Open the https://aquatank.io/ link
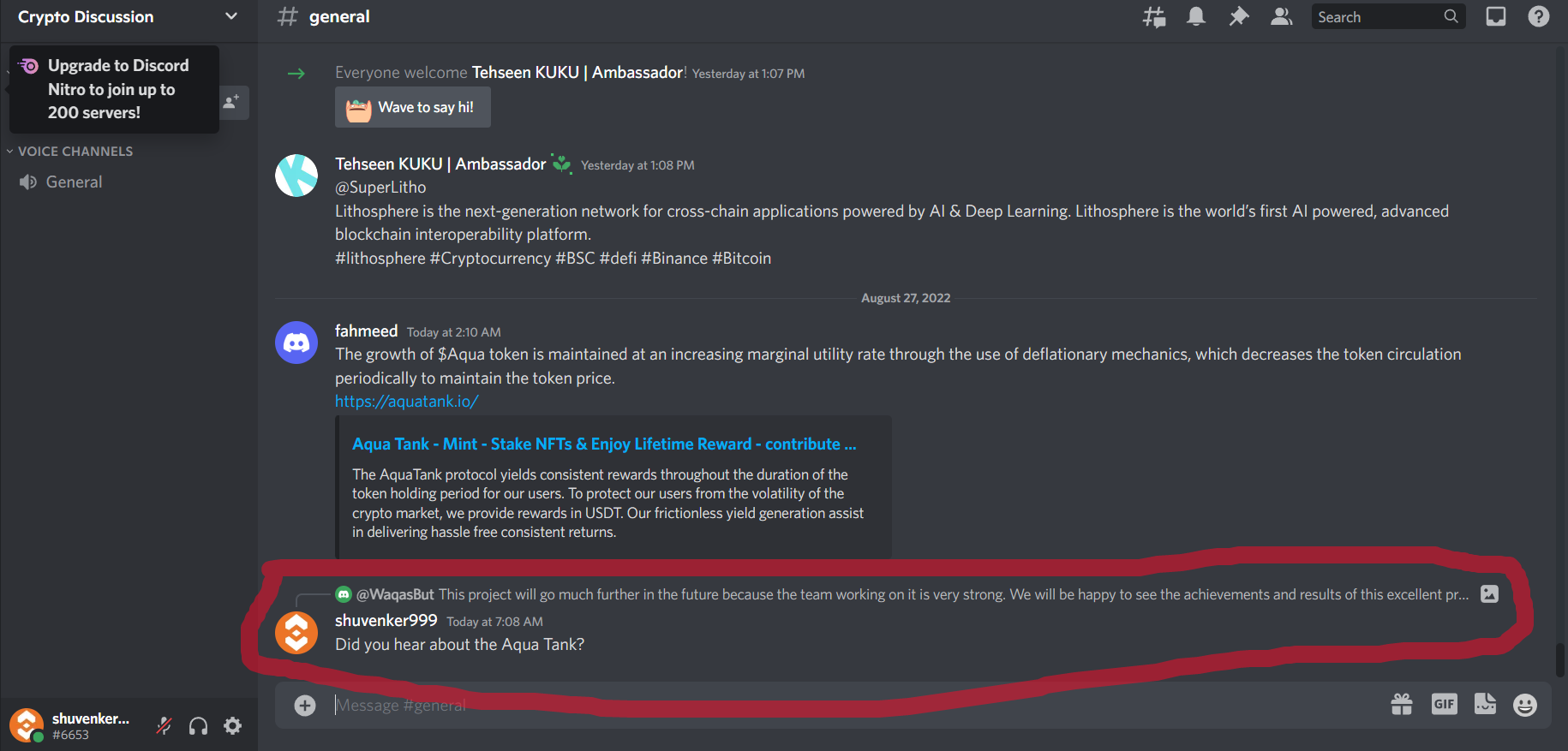This screenshot has width=1568, height=751. (x=406, y=402)
